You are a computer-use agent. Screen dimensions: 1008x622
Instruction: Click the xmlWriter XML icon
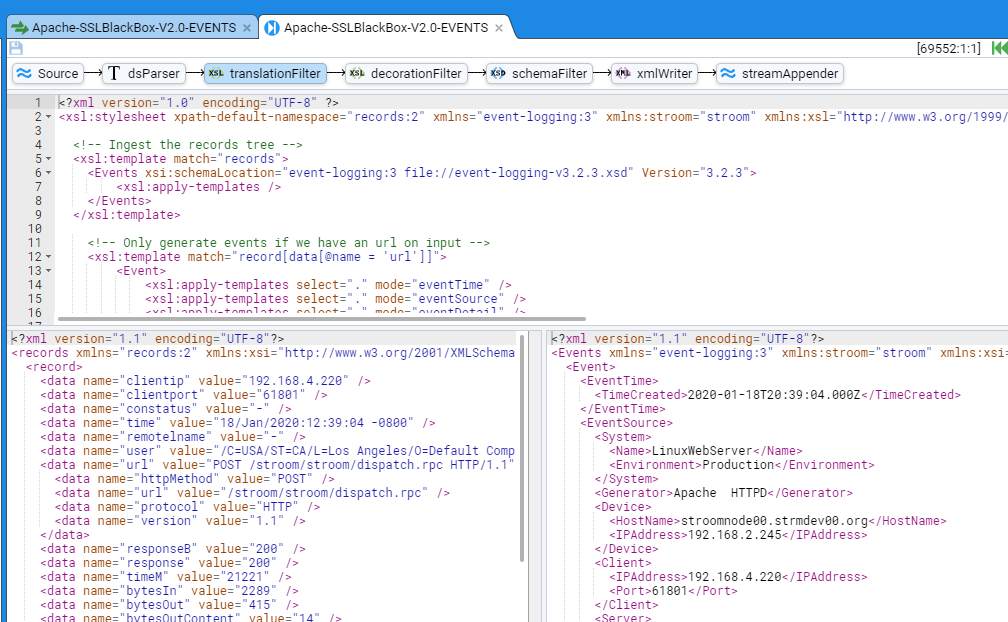tap(623, 73)
